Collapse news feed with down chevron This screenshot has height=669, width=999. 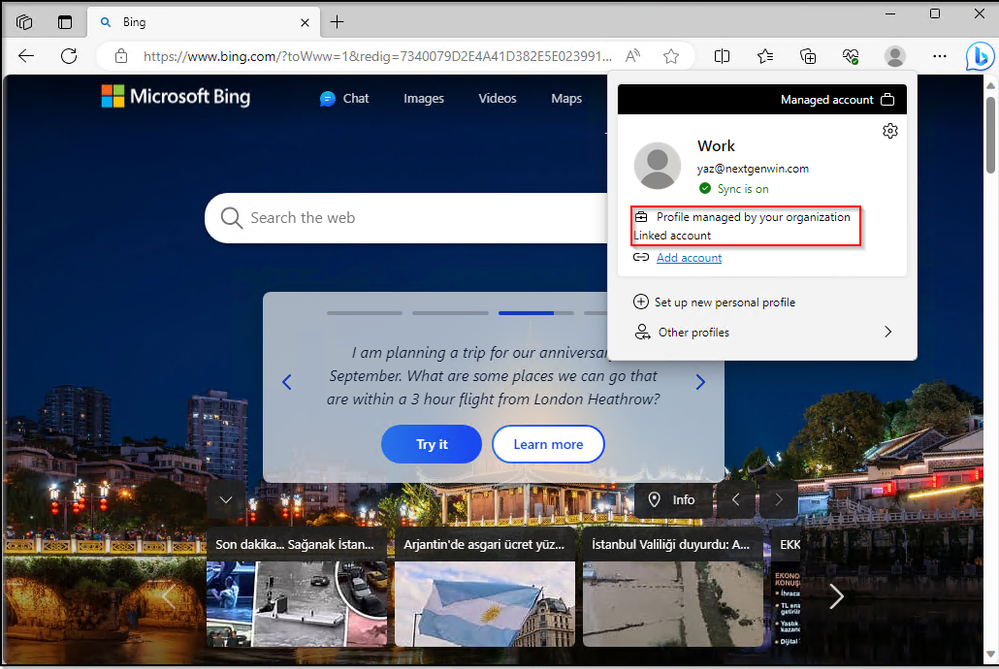click(x=226, y=500)
